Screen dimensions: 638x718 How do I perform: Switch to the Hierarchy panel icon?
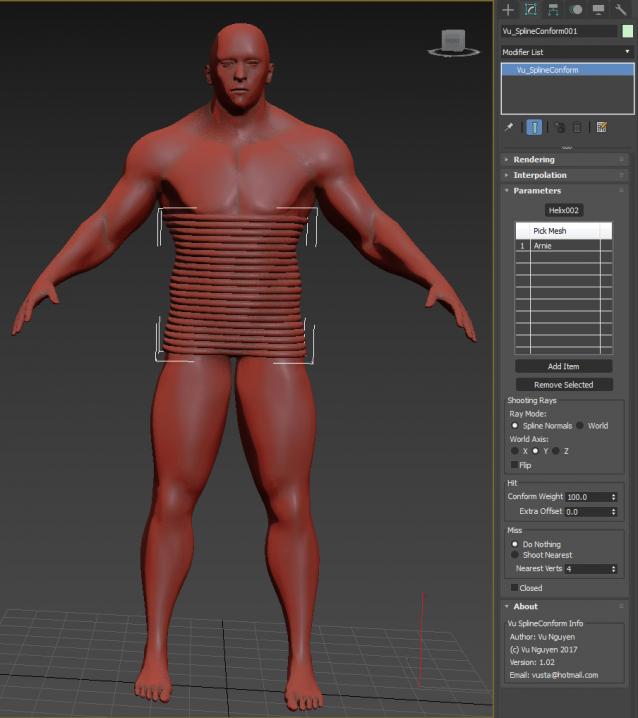pyautogui.click(x=553, y=10)
